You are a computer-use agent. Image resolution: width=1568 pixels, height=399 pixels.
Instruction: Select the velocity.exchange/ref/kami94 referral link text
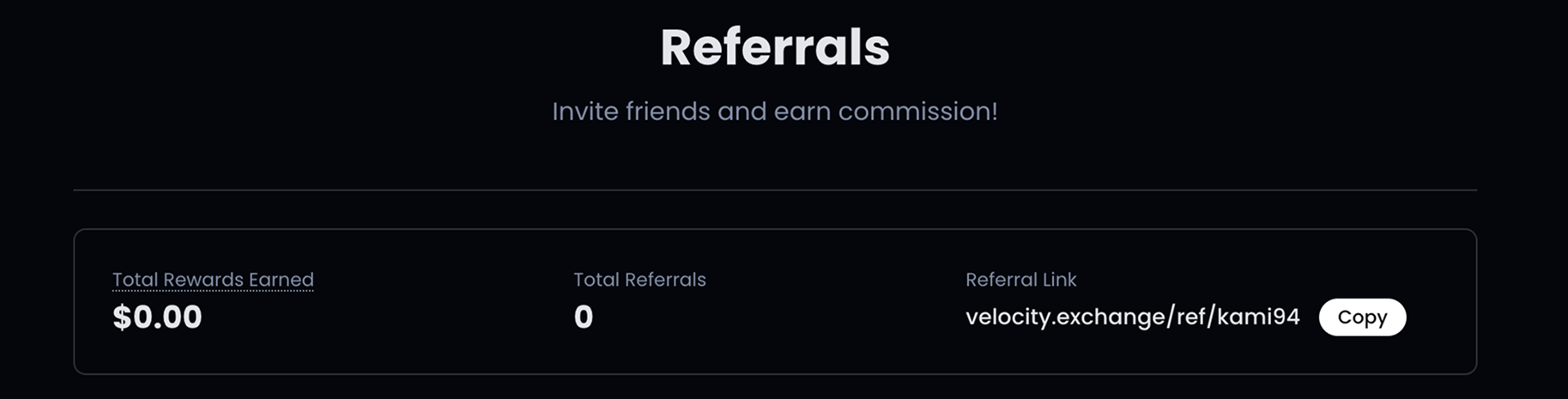pyautogui.click(x=1132, y=317)
